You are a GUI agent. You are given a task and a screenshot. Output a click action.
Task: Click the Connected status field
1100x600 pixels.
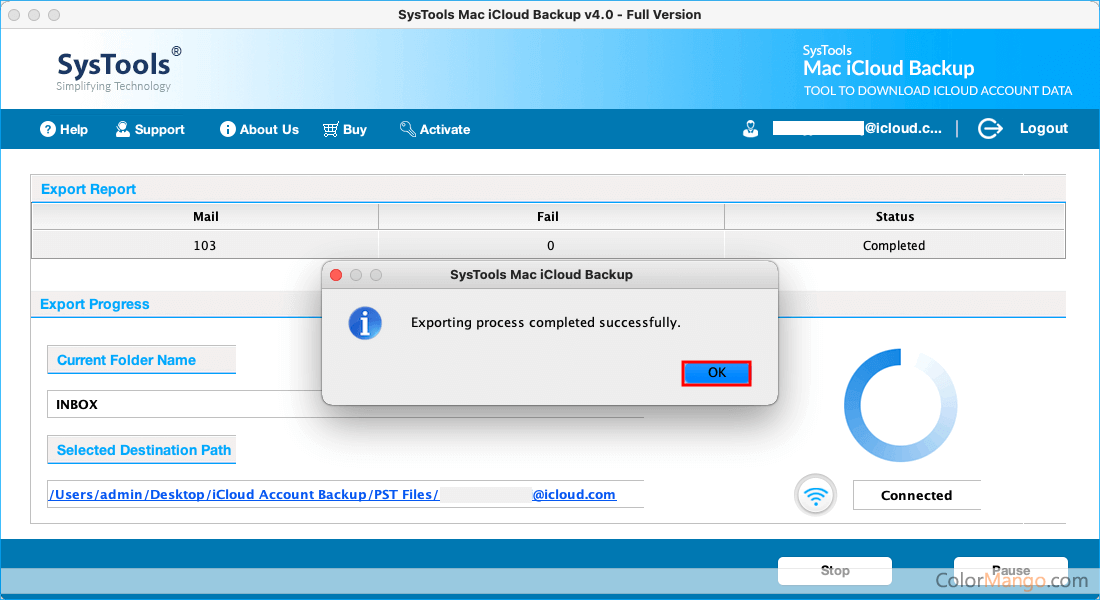(x=916, y=495)
